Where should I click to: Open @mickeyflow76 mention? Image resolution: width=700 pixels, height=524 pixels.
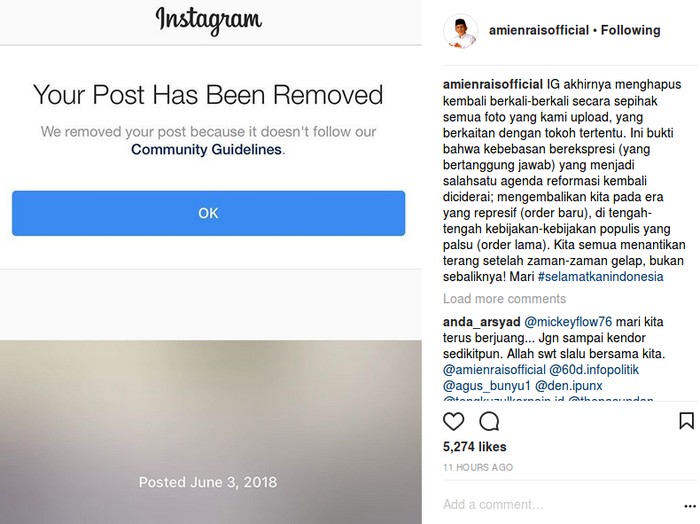(568, 322)
